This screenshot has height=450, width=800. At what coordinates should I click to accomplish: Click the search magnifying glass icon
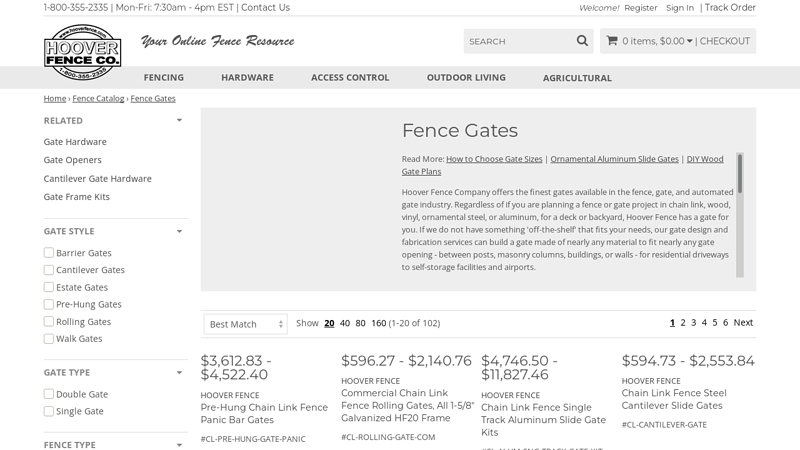[x=582, y=41]
